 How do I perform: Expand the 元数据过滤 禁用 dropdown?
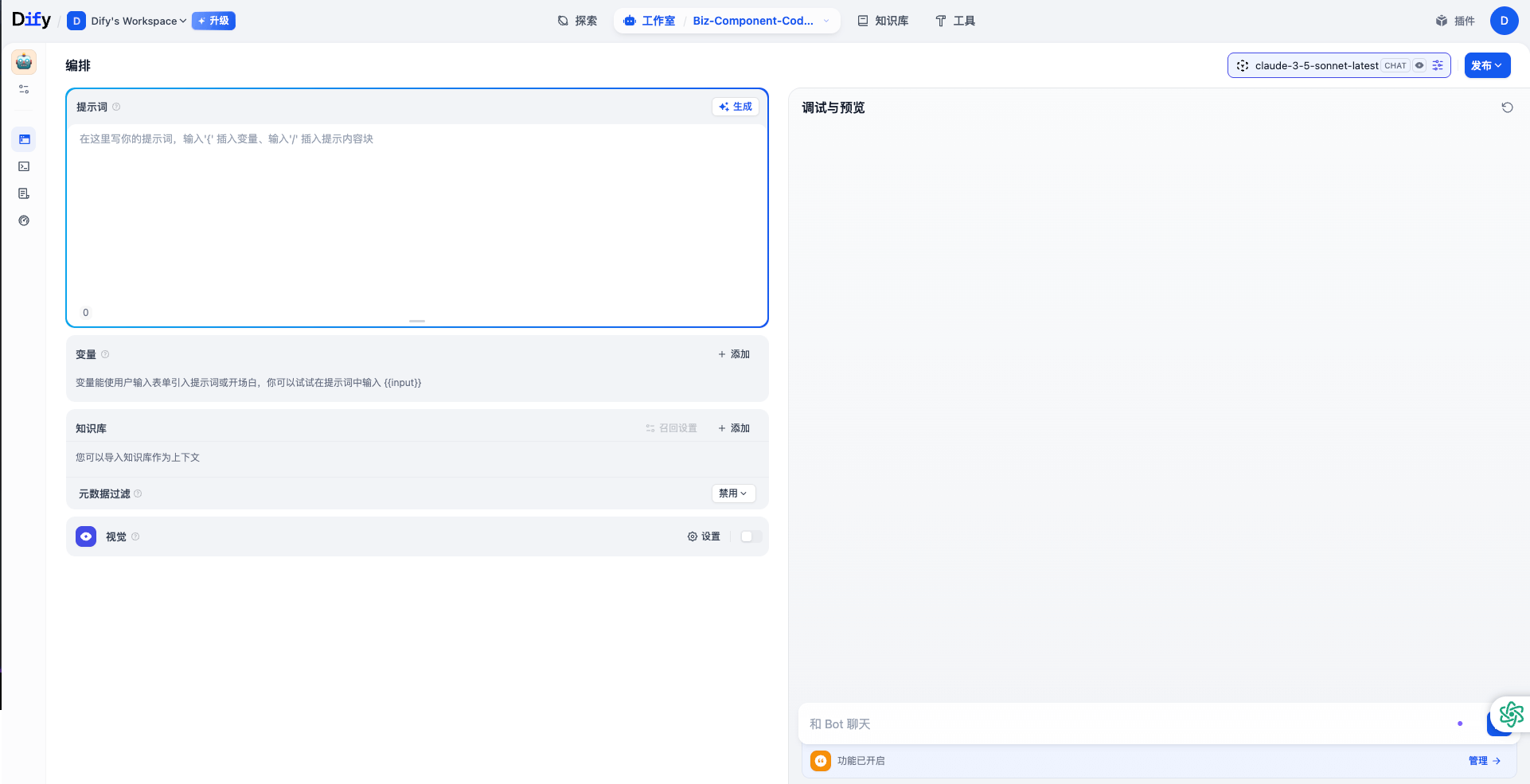732,493
